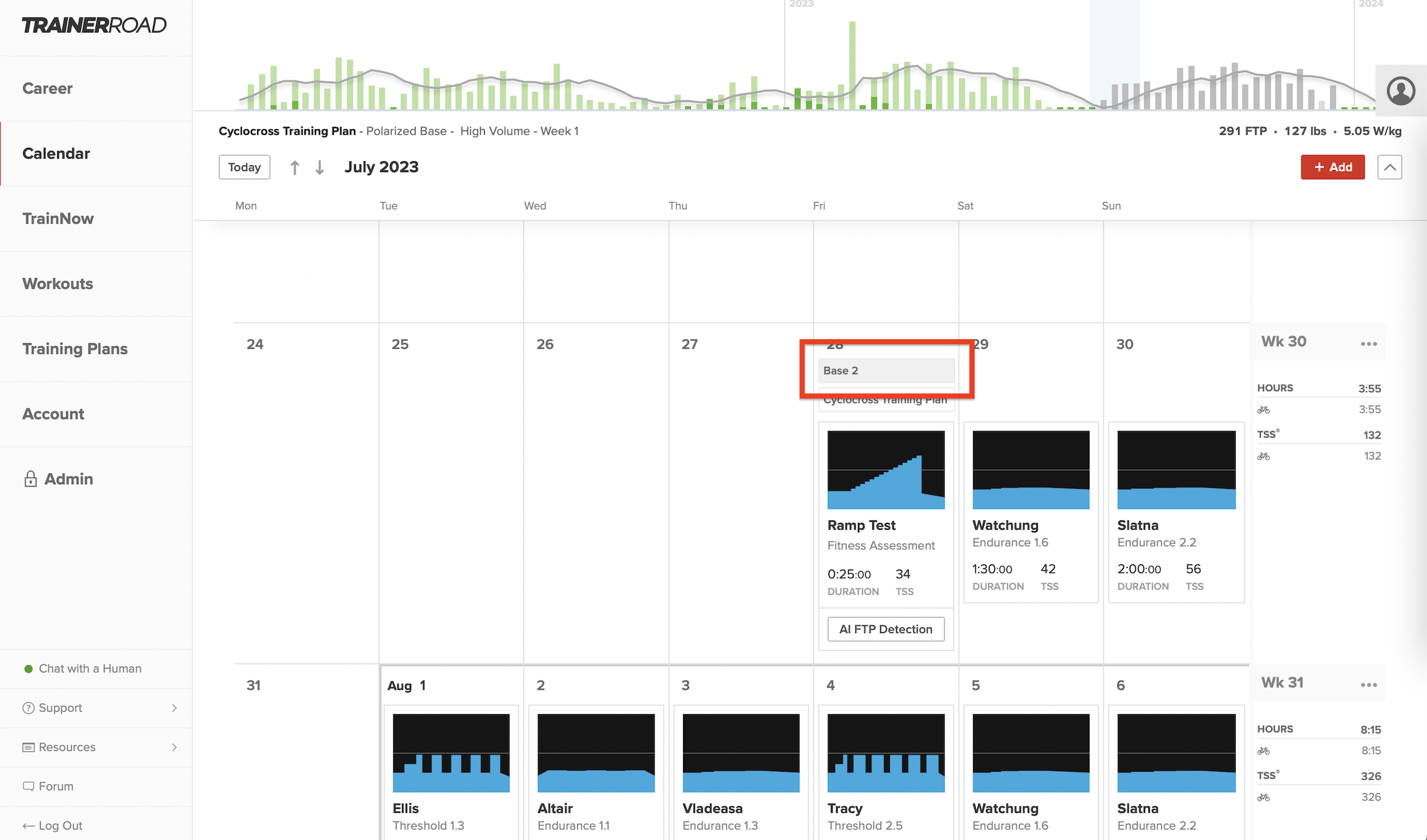Collapse the career chart with caret button
This screenshot has width=1427, height=840.
1389,168
